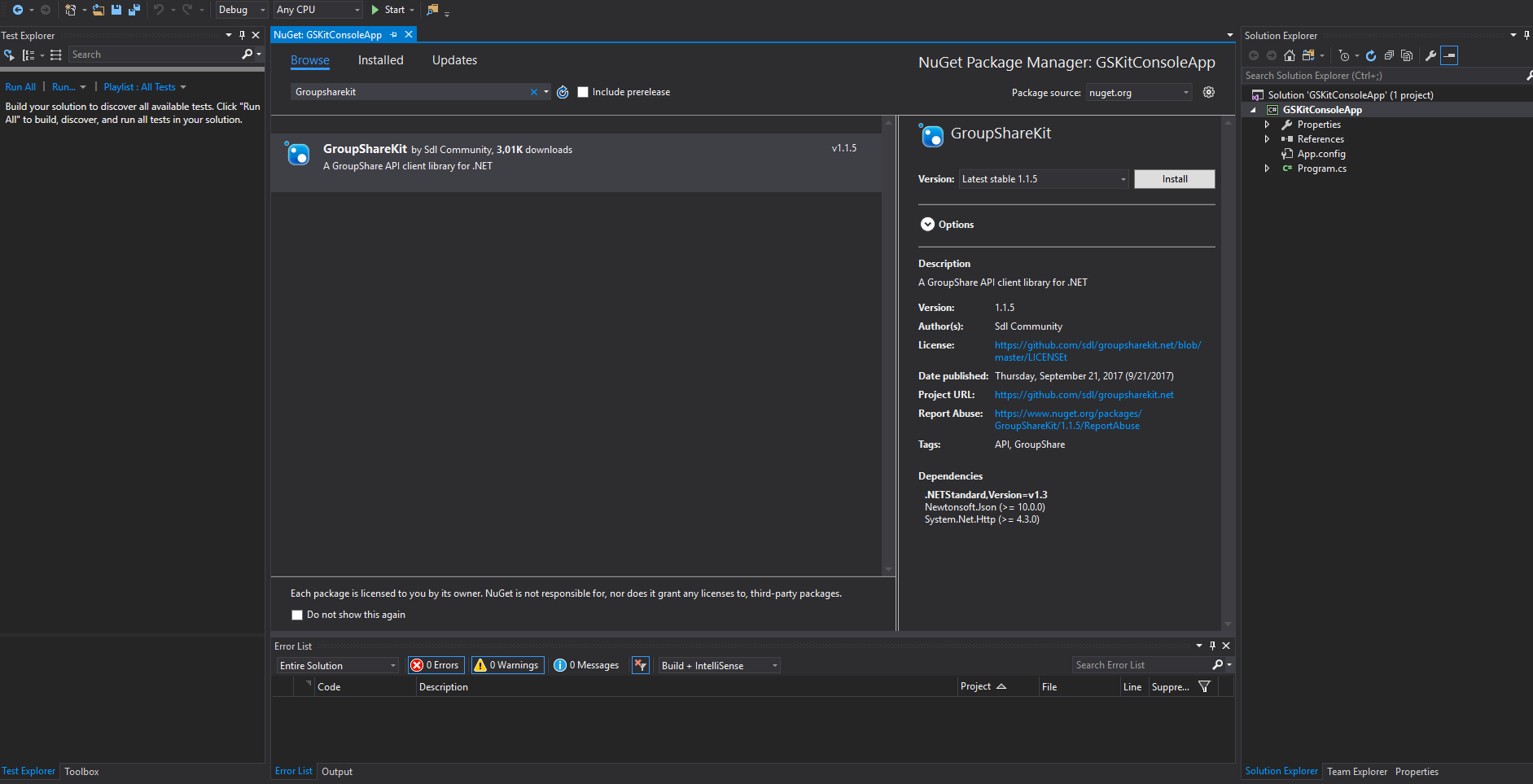Viewport: 1533px width, 784px height.
Task: Click the Save All toolbar icon
Action: click(134, 10)
